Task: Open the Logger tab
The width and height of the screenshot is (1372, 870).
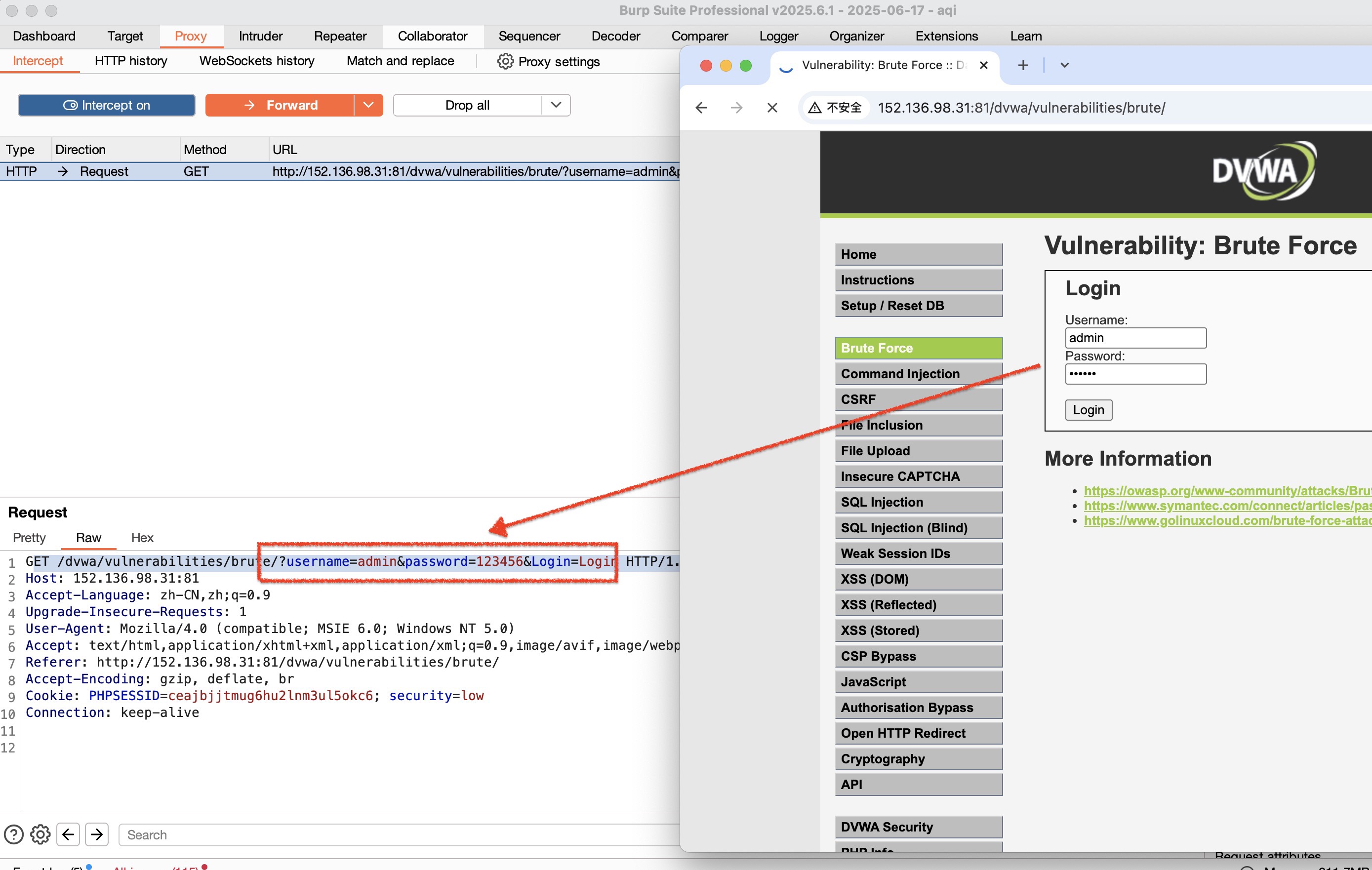Action: pyautogui.click(x=778, y=37)
